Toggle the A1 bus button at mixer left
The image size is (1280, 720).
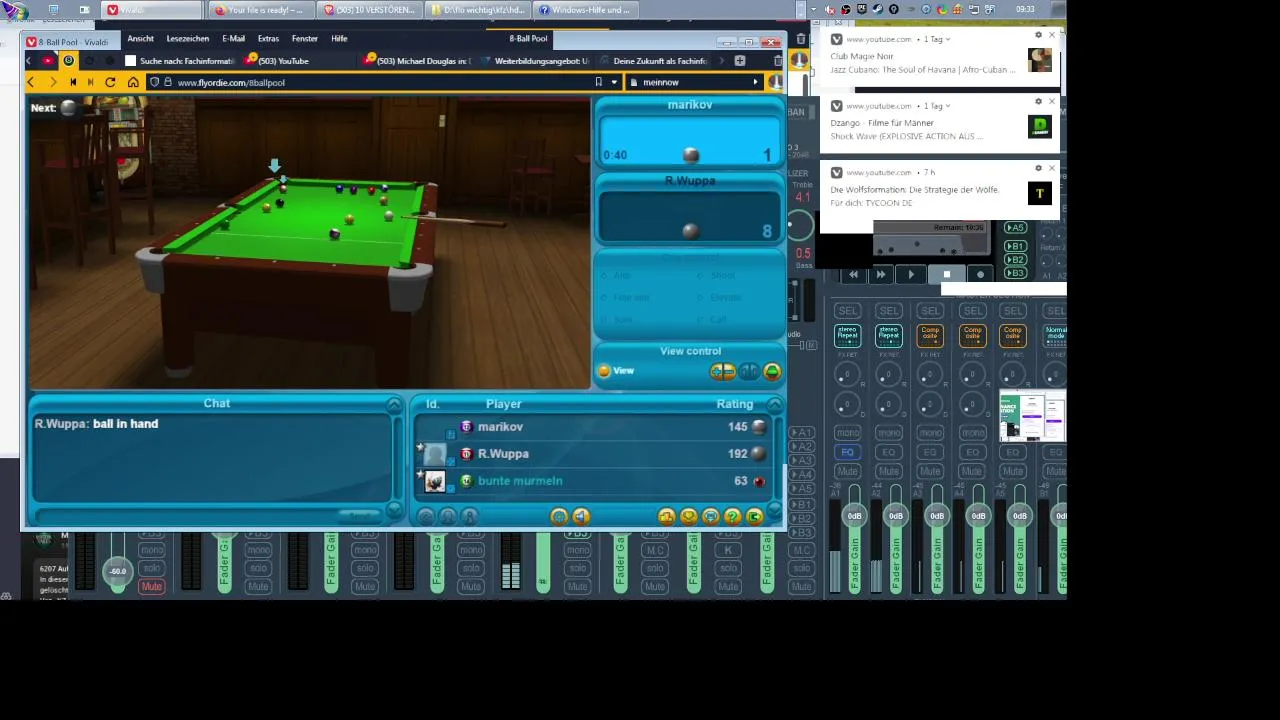[801, 433]
